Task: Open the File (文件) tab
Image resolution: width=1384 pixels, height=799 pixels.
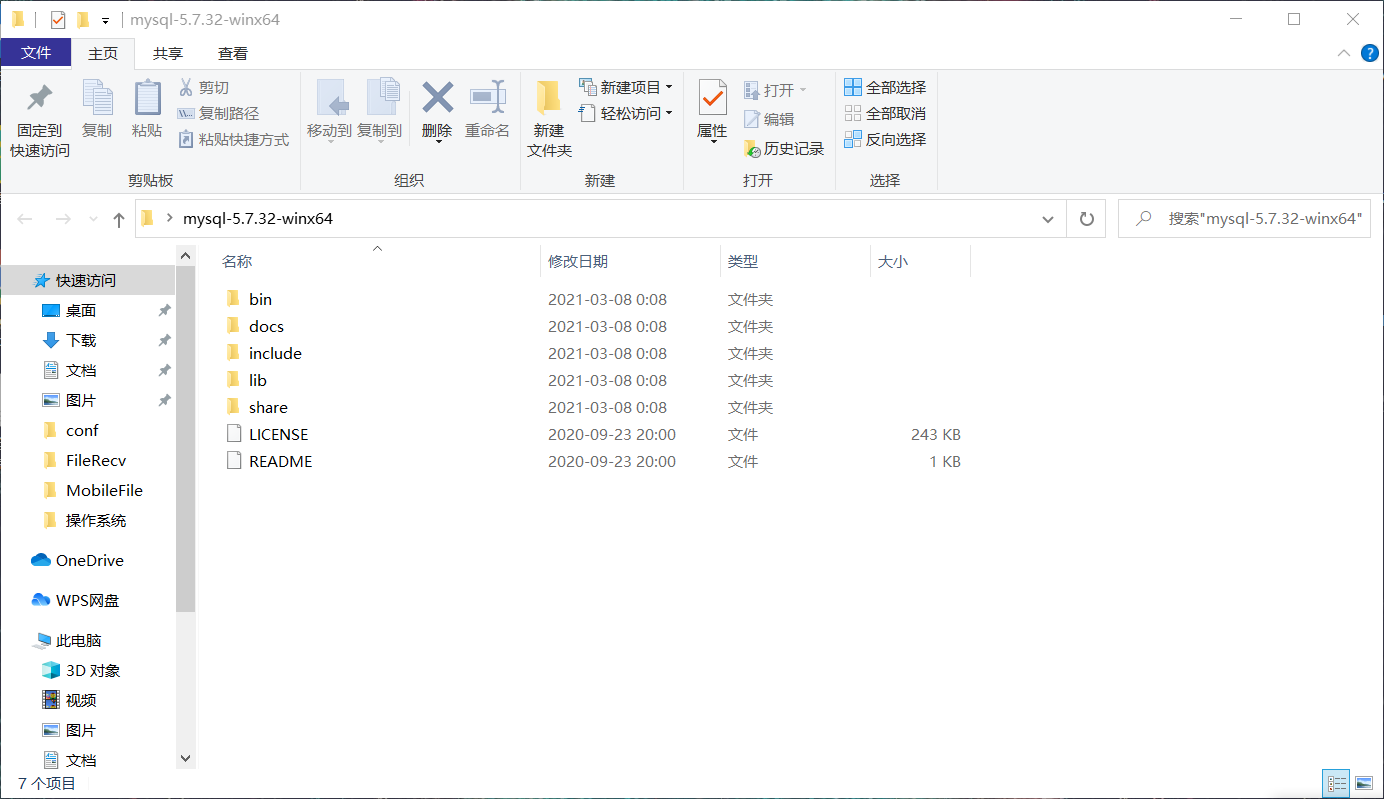Action: 36,53
